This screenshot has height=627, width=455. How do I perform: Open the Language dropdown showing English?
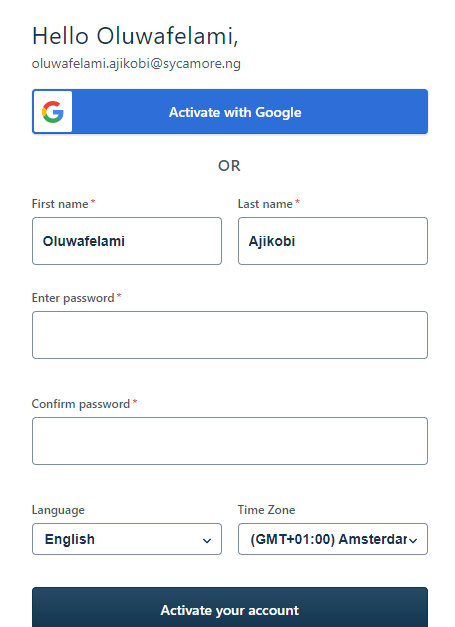pos(127,539)
